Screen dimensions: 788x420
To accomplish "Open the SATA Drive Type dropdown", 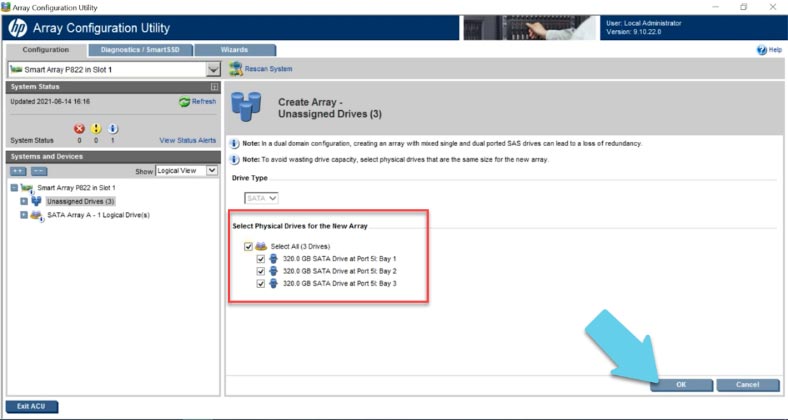I will [261, 198].
